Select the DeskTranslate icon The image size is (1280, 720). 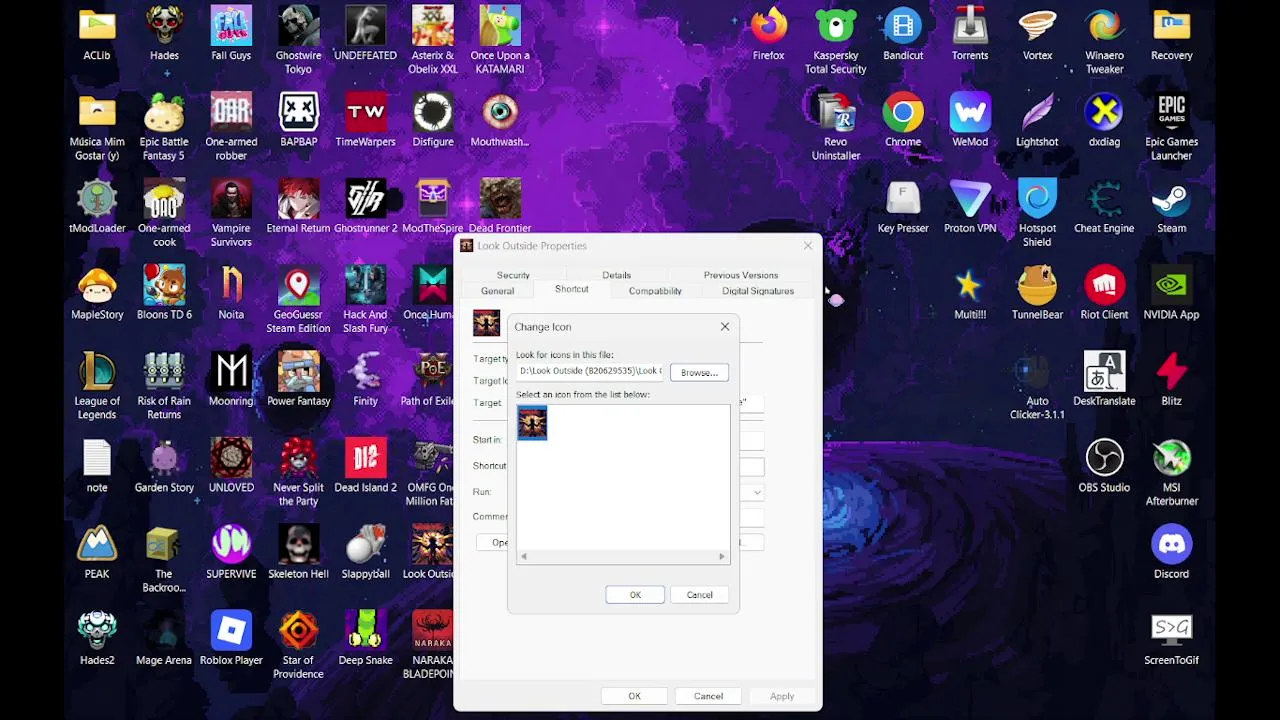[x=1104, y=380]
